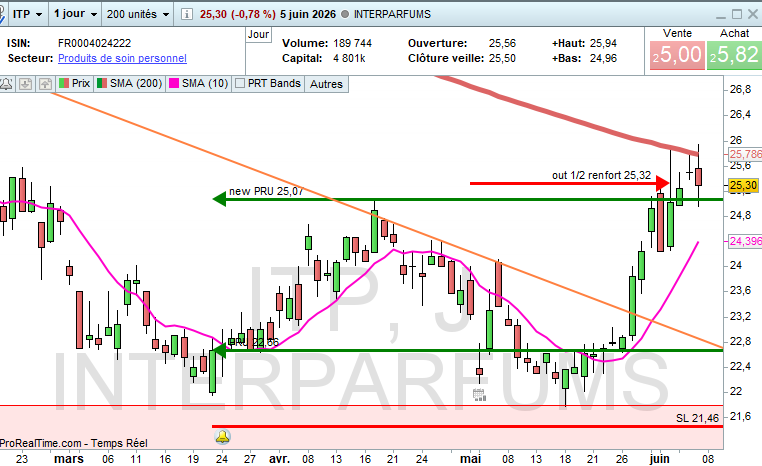Click the green Achat price button
762x466 pixels.
734,55
